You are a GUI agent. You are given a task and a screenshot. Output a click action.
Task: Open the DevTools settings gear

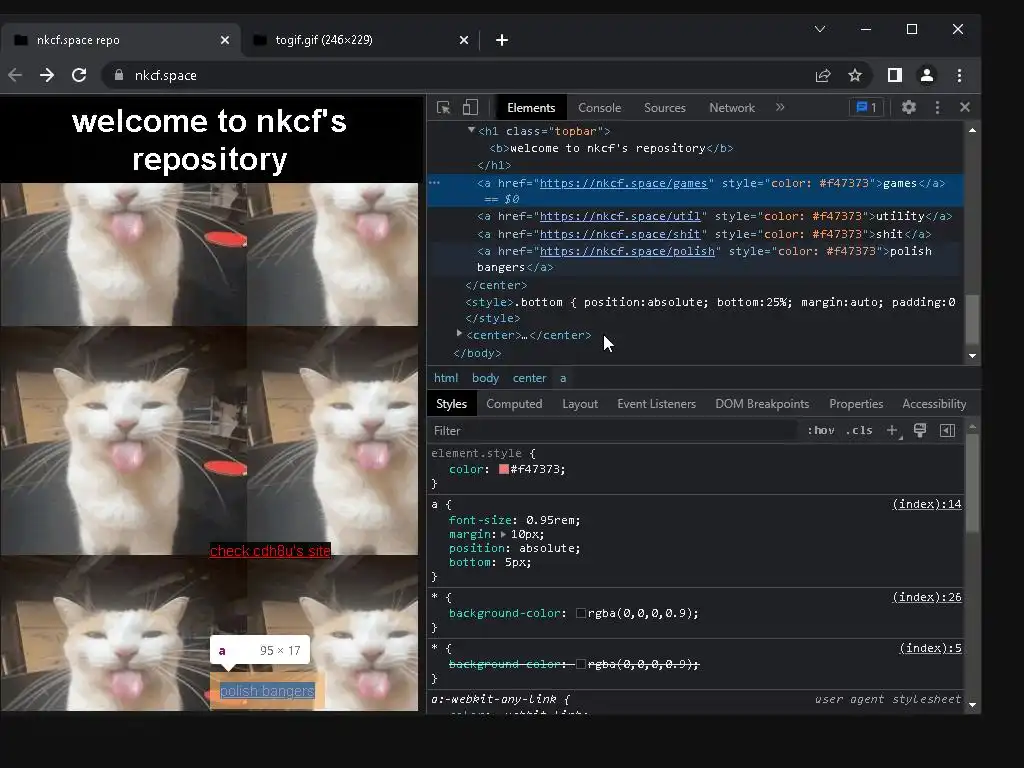click(908, 107)
